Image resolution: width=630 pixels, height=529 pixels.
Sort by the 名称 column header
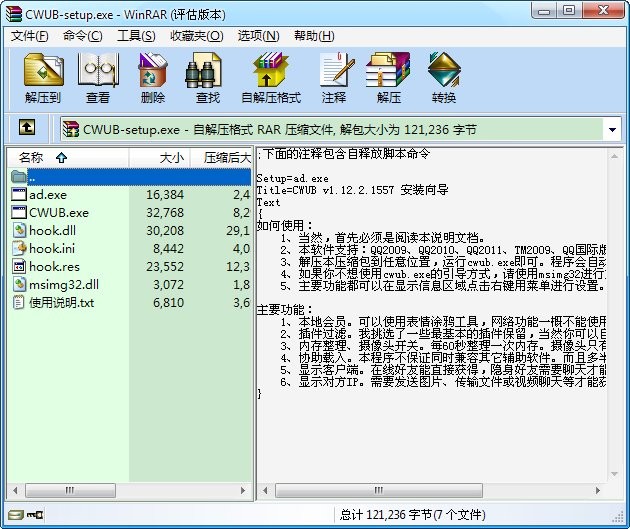pyautogui.click(x=68, y=157)
